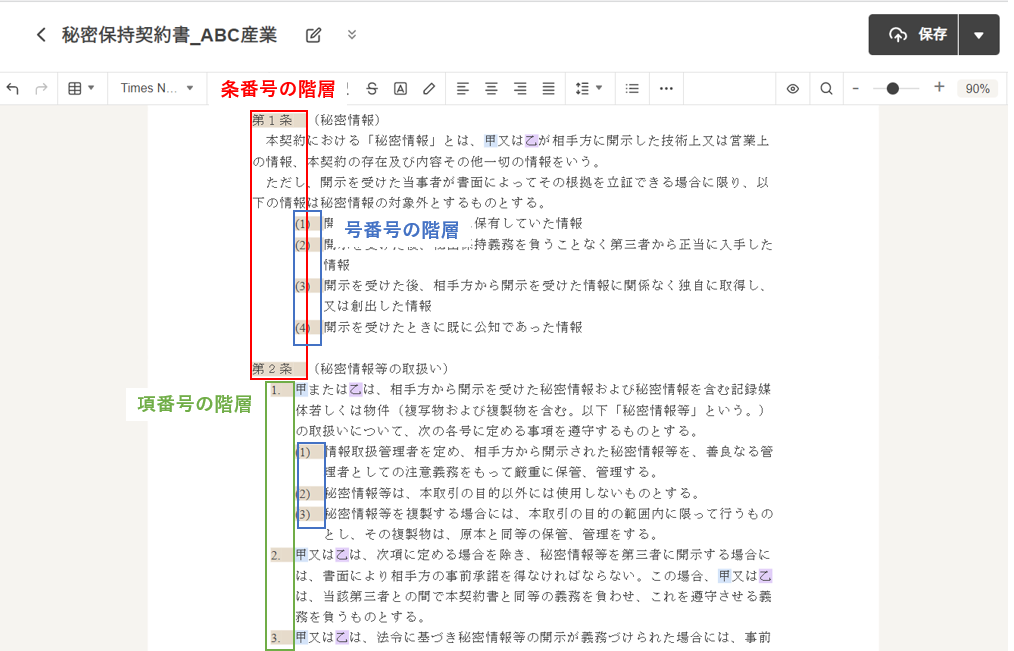
Task: Click the text box character icon
Action: 400,88
